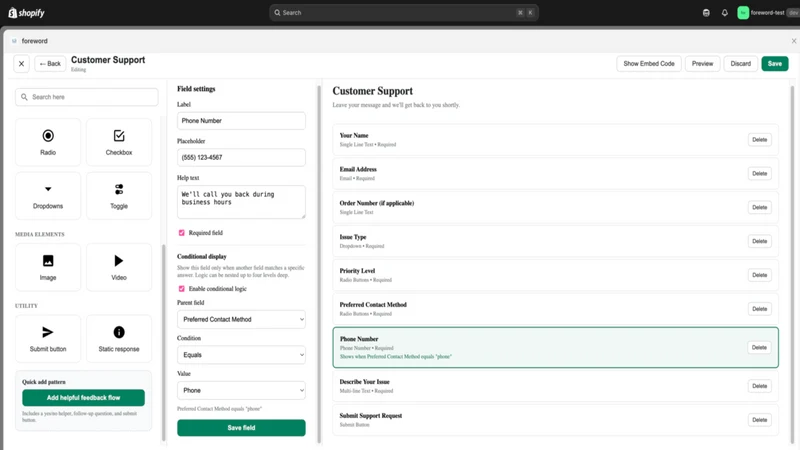
Task: Delete the Issue Type field
Action: coord(759,241)
